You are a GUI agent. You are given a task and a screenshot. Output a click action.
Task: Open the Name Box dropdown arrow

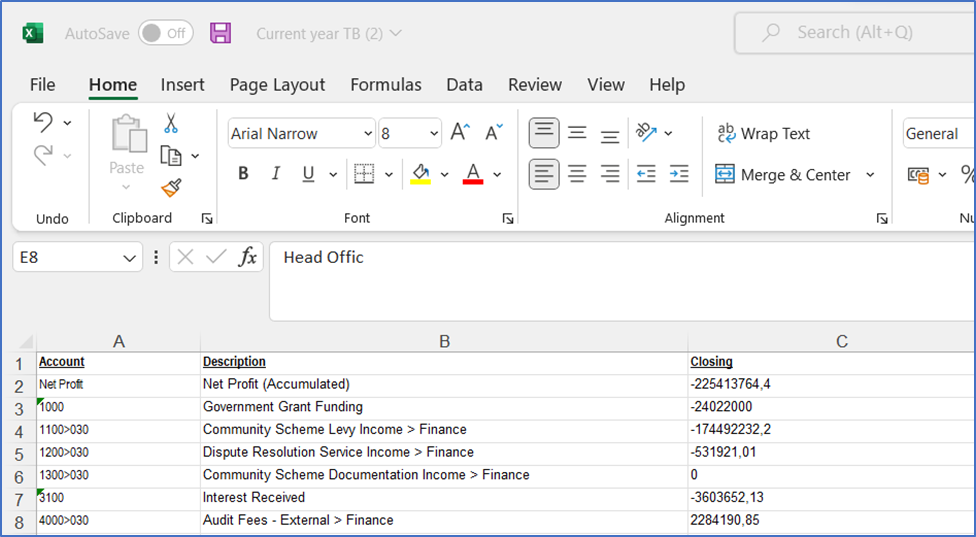(x=130, y=258)
